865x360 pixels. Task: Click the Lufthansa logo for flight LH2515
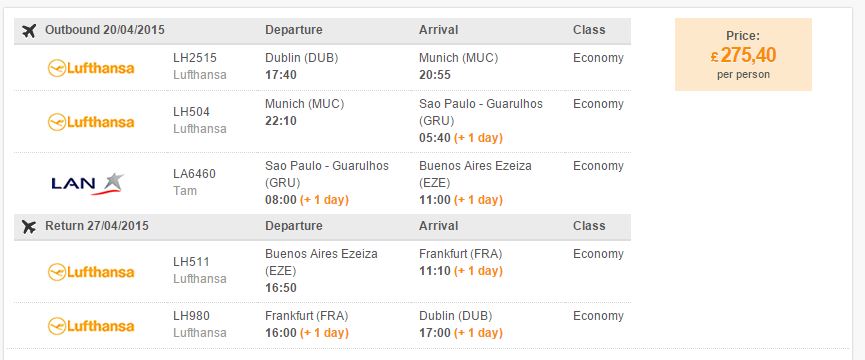91,68
